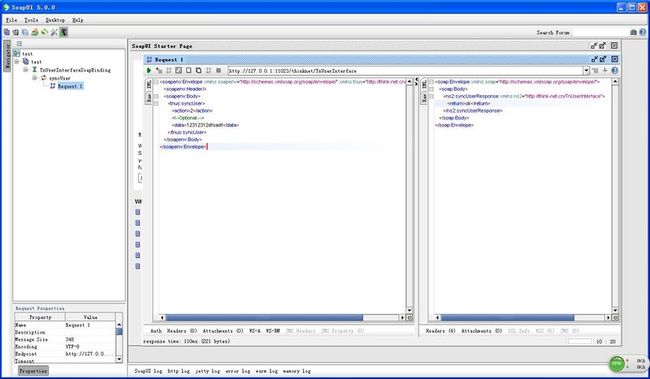The height and width of the screenshot is (379, 650).
Task: Open request Headers (0) tab
Action: click(x=182, y=331)
